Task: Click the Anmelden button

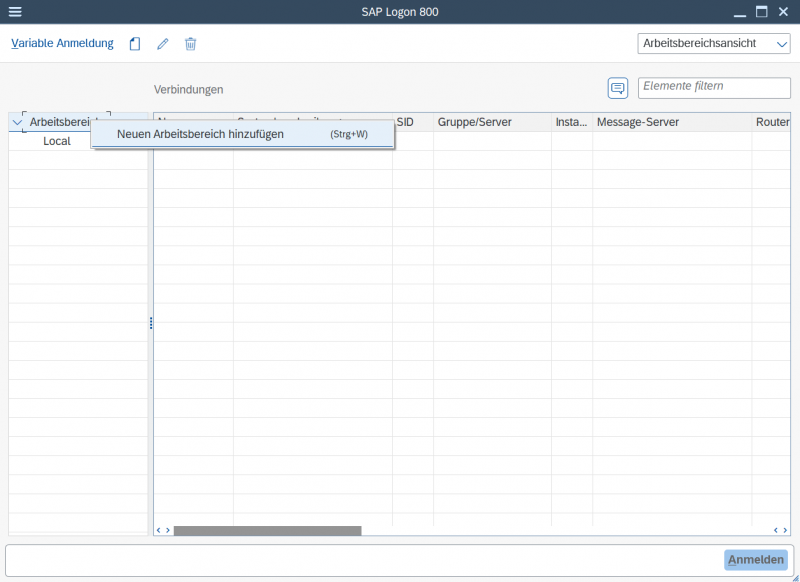Action: coord(756,560)
